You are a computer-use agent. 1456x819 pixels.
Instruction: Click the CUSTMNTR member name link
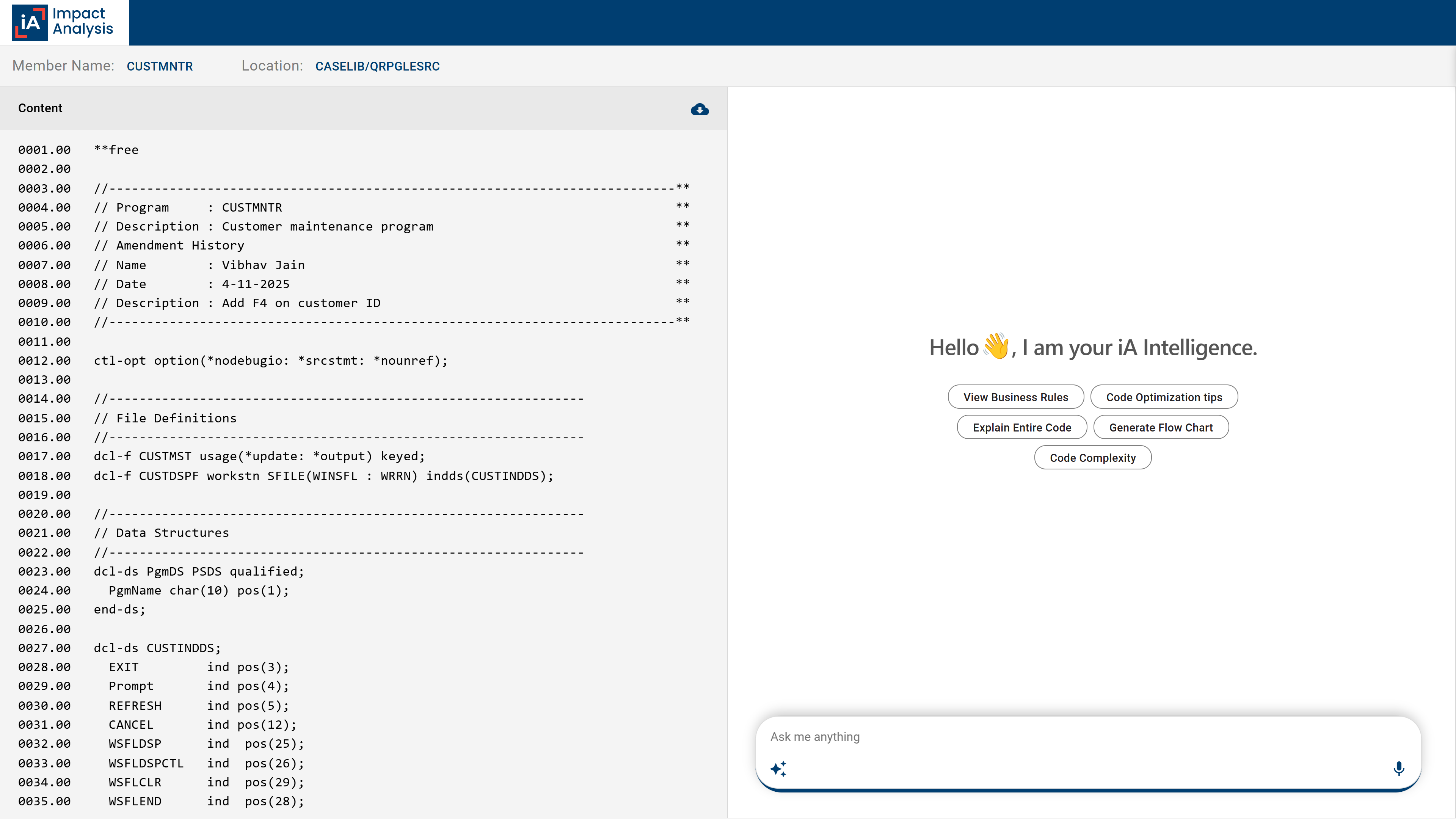[x=159, y=66]
